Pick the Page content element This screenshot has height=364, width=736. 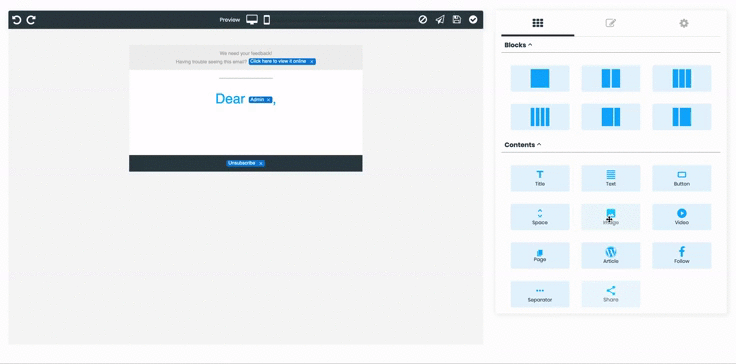pyautogui.click(x=540, y=256)
